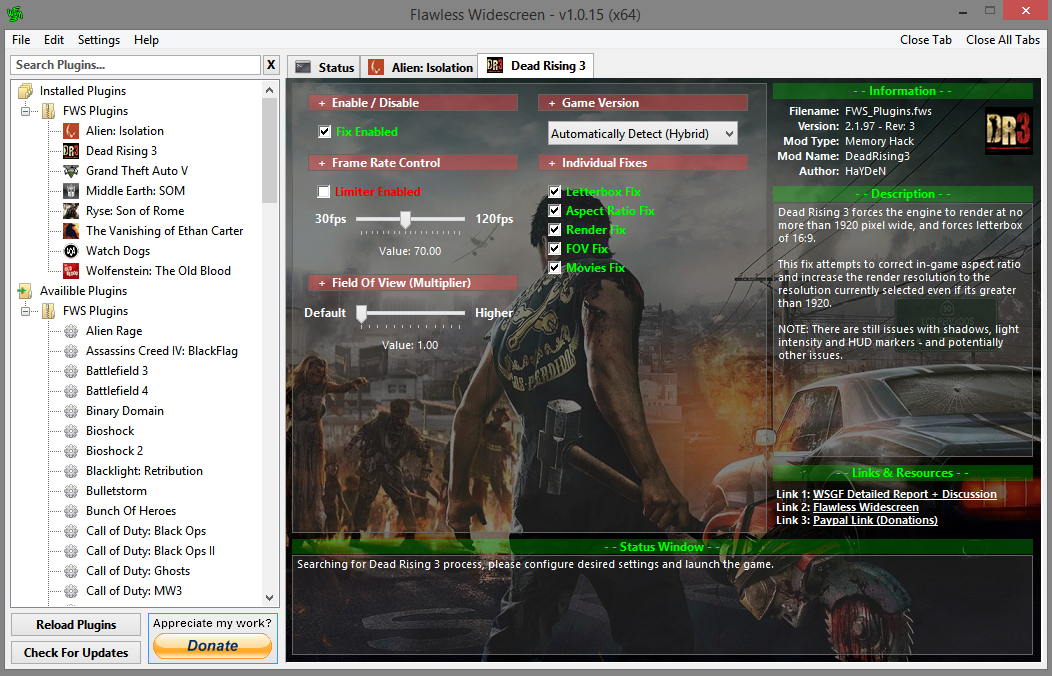Collapse the Game Version section header
1052x676 pixels.
[643, 103]
